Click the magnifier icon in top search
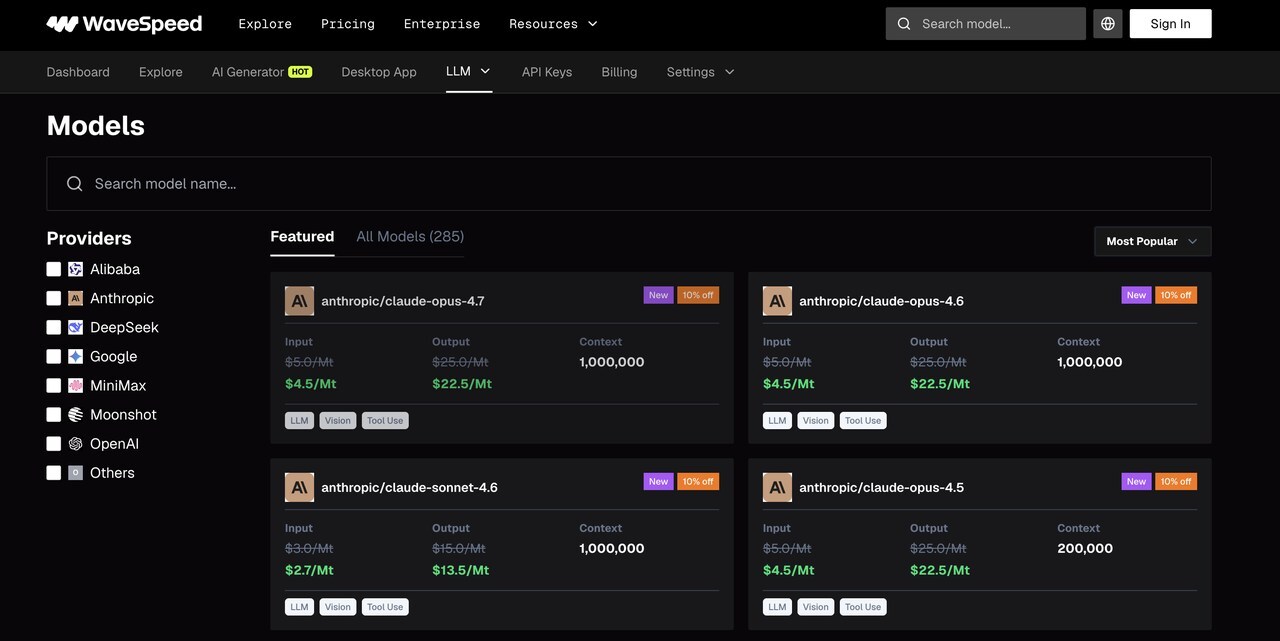Image resolution: width=1280 pixels, height=641 pixels. [x=904, y=24]
